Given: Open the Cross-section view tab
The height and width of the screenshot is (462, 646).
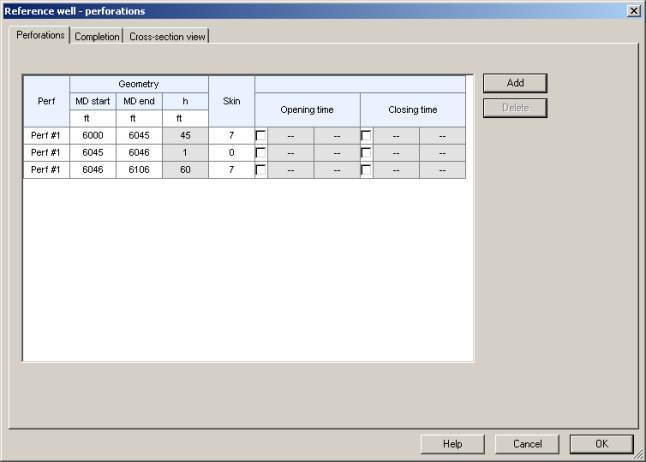Looking at the screenshot, I should click(x=167, y=36).
